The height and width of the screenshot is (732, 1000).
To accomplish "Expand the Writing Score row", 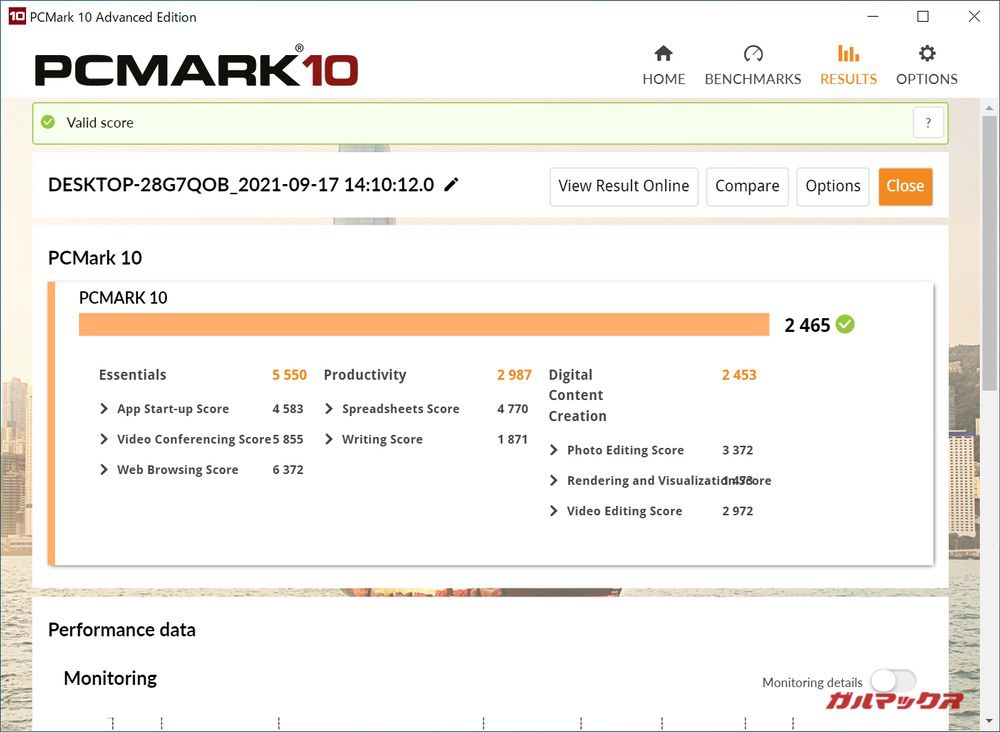I will coord(330,439).
